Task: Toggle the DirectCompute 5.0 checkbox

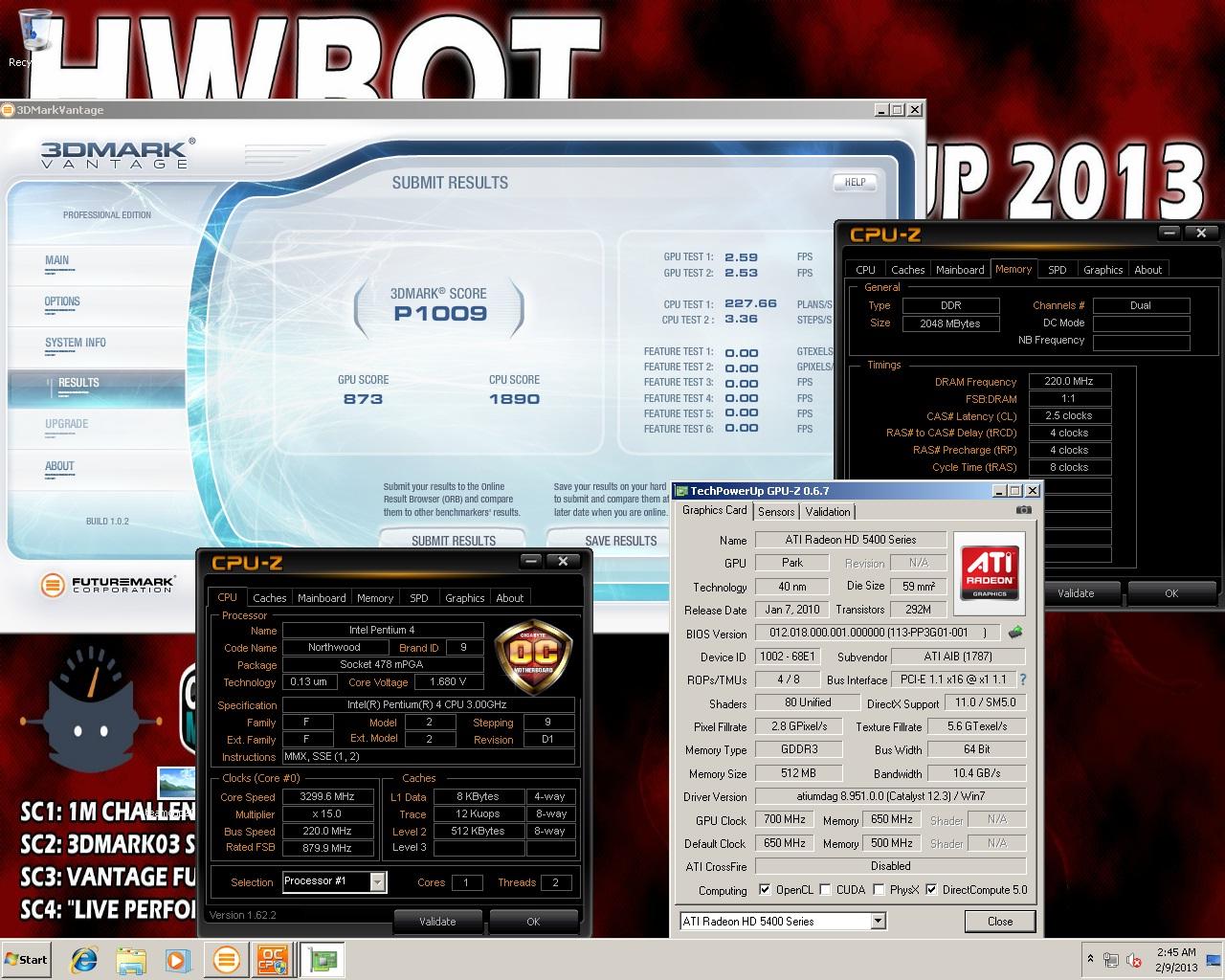Action: 931,890
